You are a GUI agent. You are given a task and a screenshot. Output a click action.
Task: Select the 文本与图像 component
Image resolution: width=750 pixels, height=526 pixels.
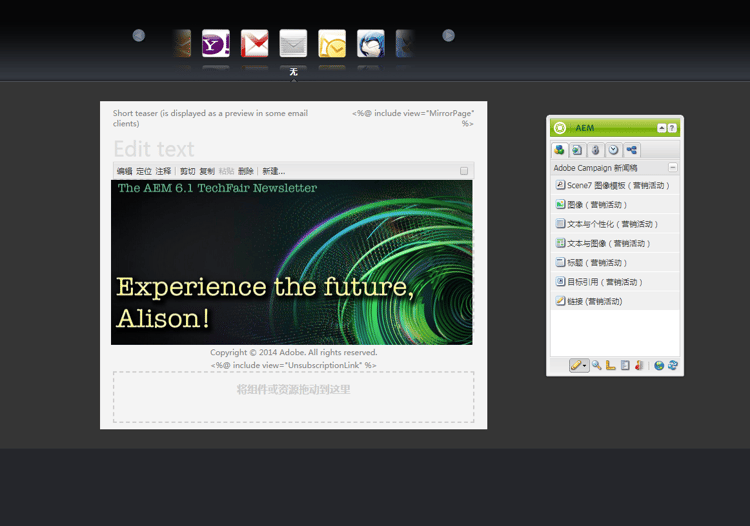point(615,243)
